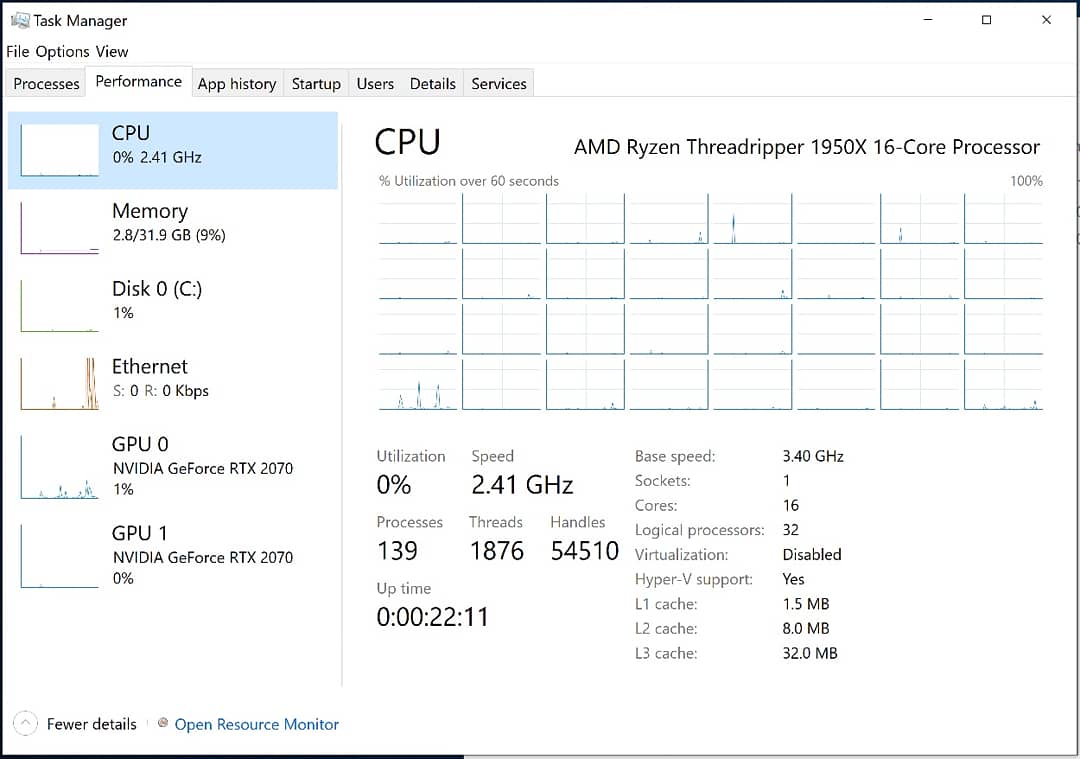Click the Processes count 139
Image resolution: width=1080 pixels, height=759 pixels.
397,550
